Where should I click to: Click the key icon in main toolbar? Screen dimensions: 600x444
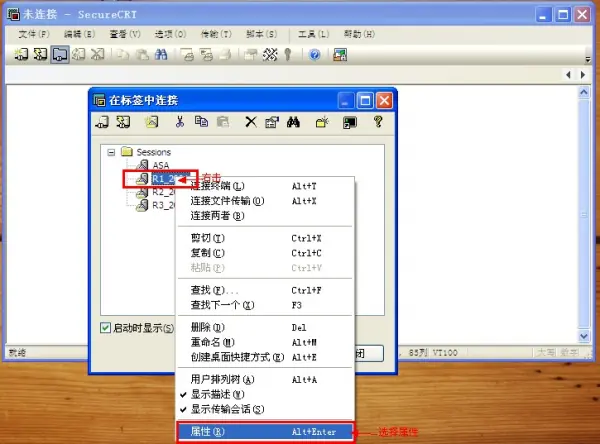click(288, 55)
